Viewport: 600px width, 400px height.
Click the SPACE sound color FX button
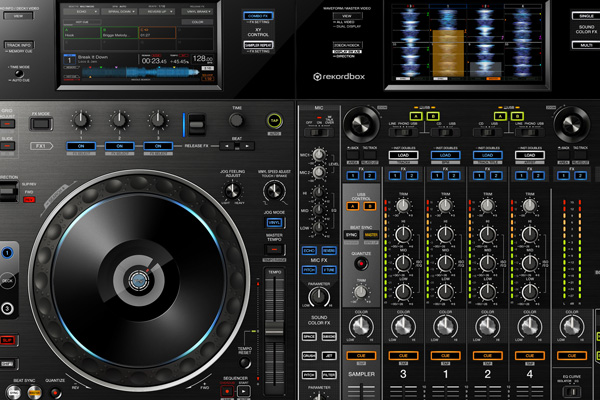[309, 336]
